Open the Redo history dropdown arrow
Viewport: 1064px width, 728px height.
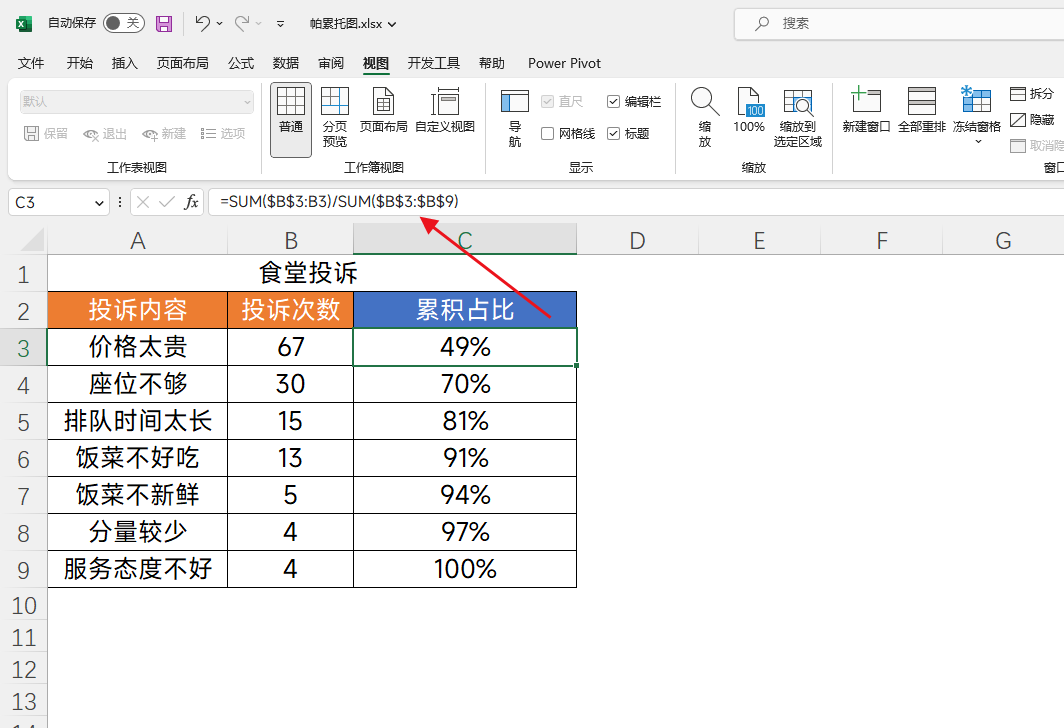(259, 24)
